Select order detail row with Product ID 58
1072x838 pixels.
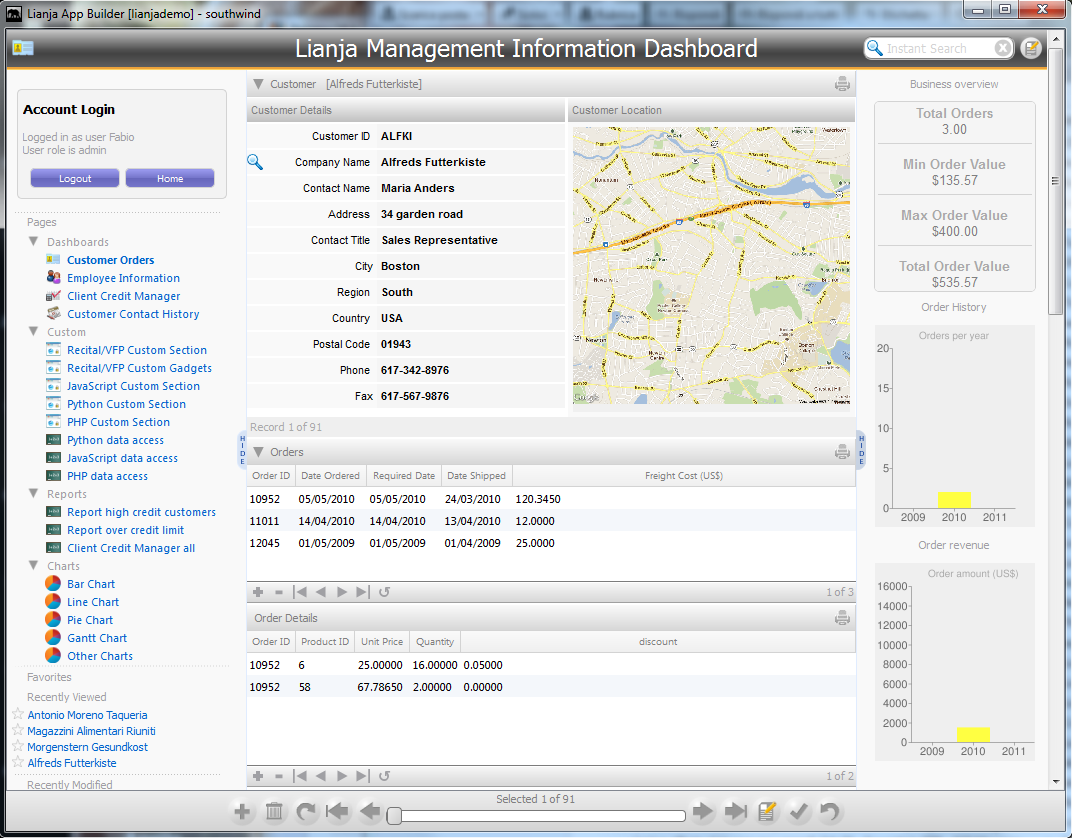pyautogui.click(x=551, y=687)
